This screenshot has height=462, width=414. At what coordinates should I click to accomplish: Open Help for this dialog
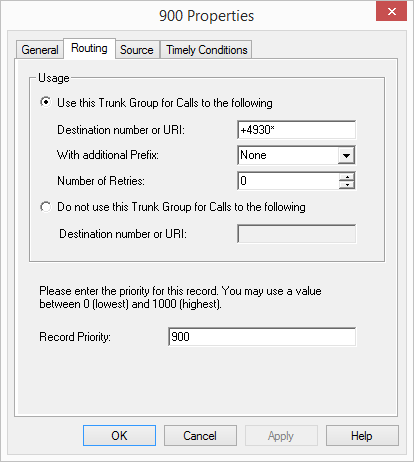(x=362, y=435)
